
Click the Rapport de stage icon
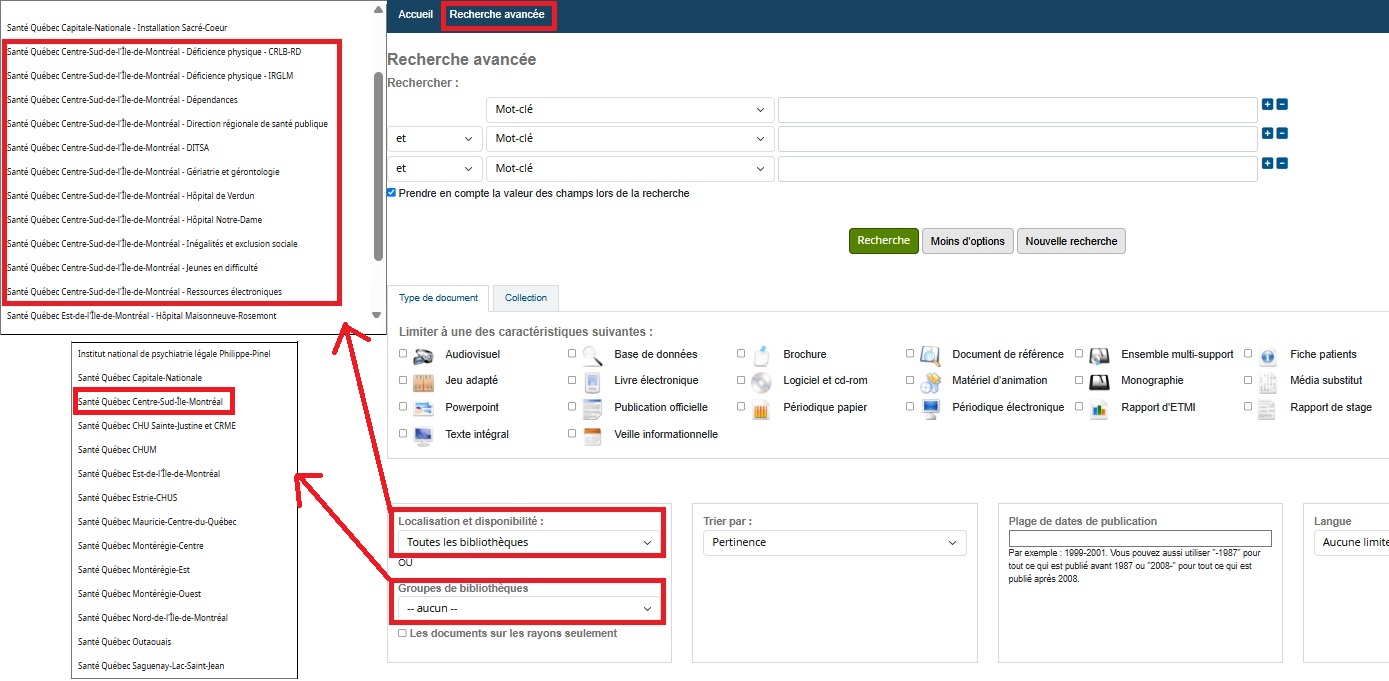click(1268, 408)
